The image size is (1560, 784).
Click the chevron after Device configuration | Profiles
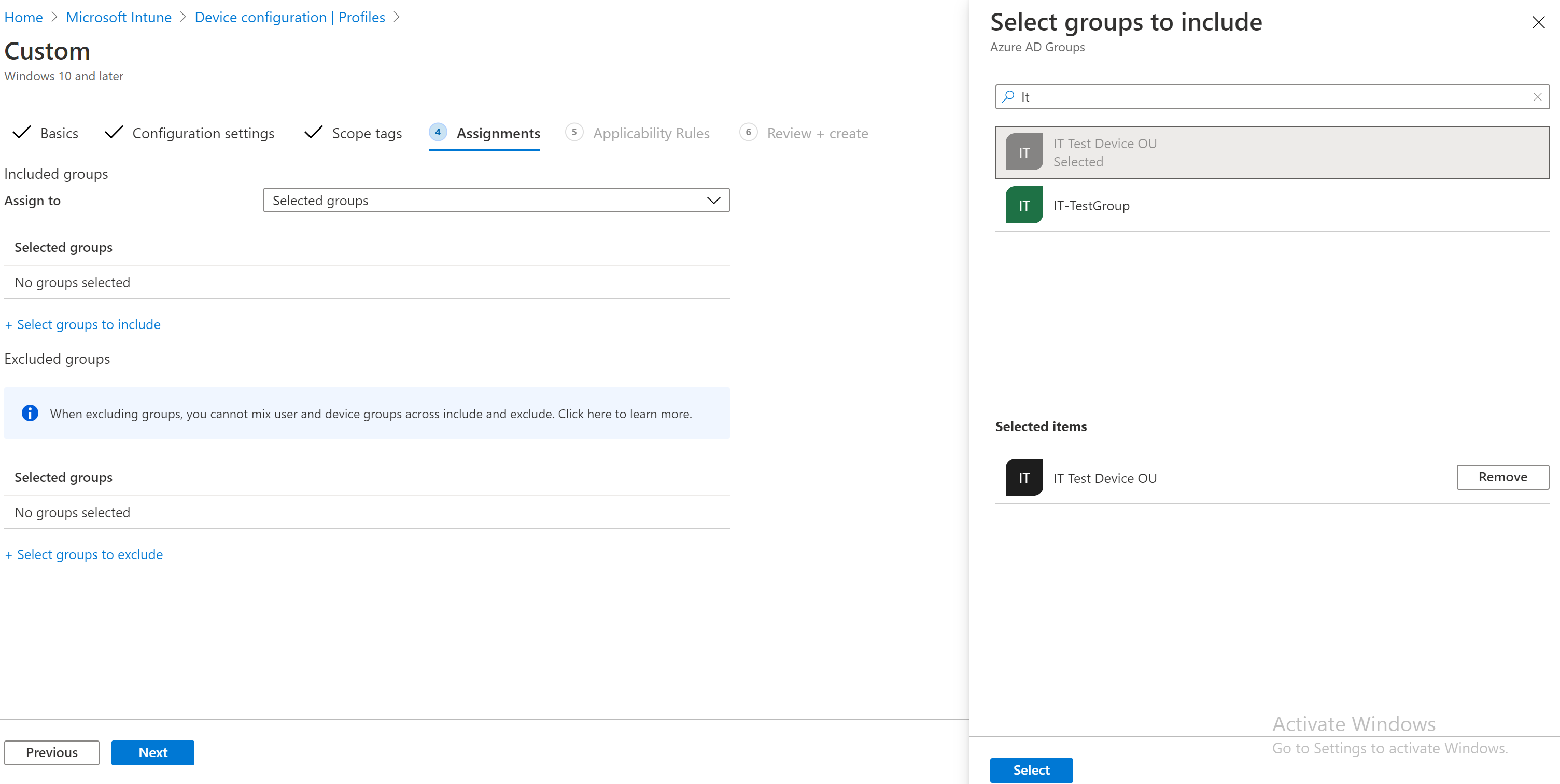coord(398,17)
